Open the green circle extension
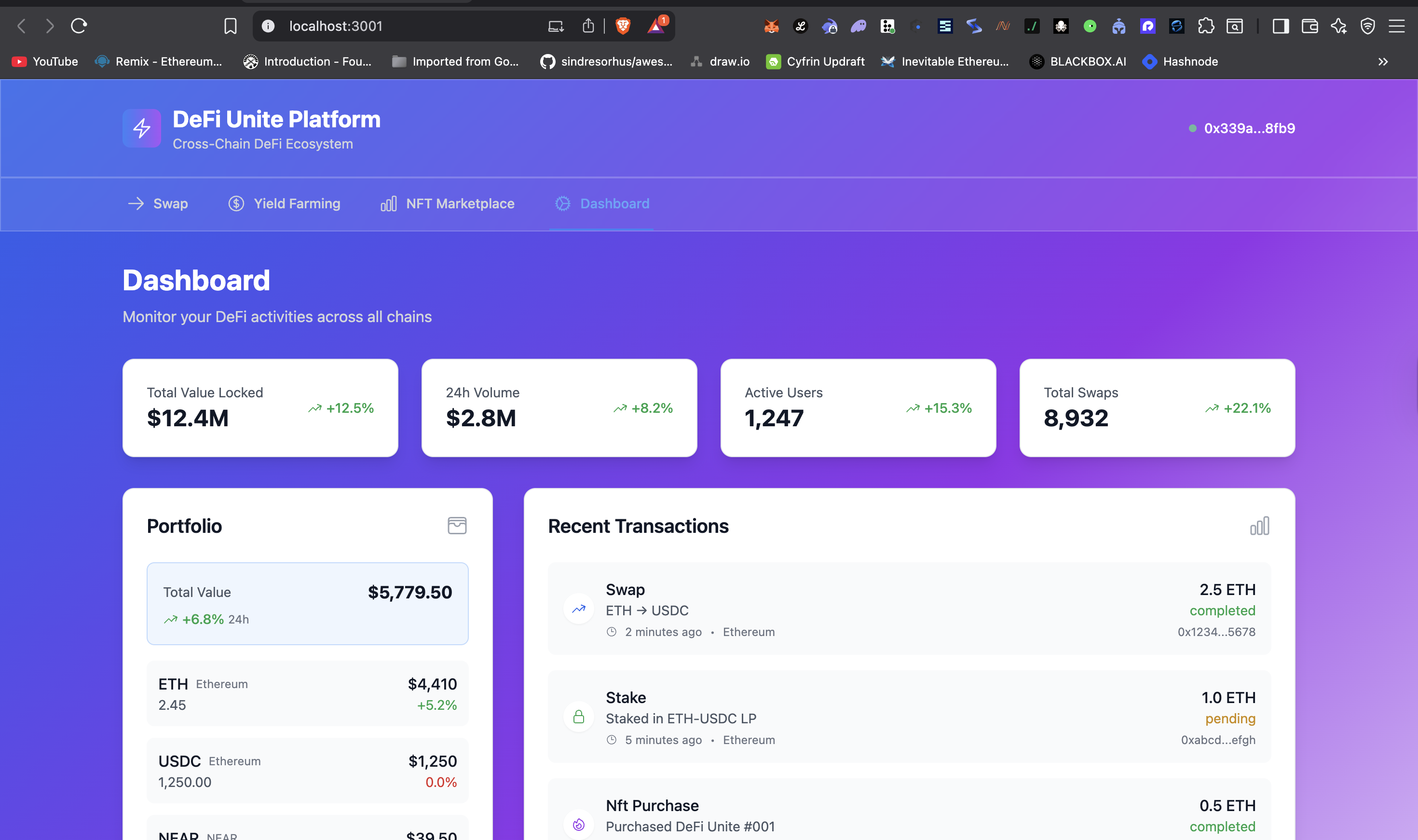The height and width of the screenshot is (840, 1418). click(1090, 26)
